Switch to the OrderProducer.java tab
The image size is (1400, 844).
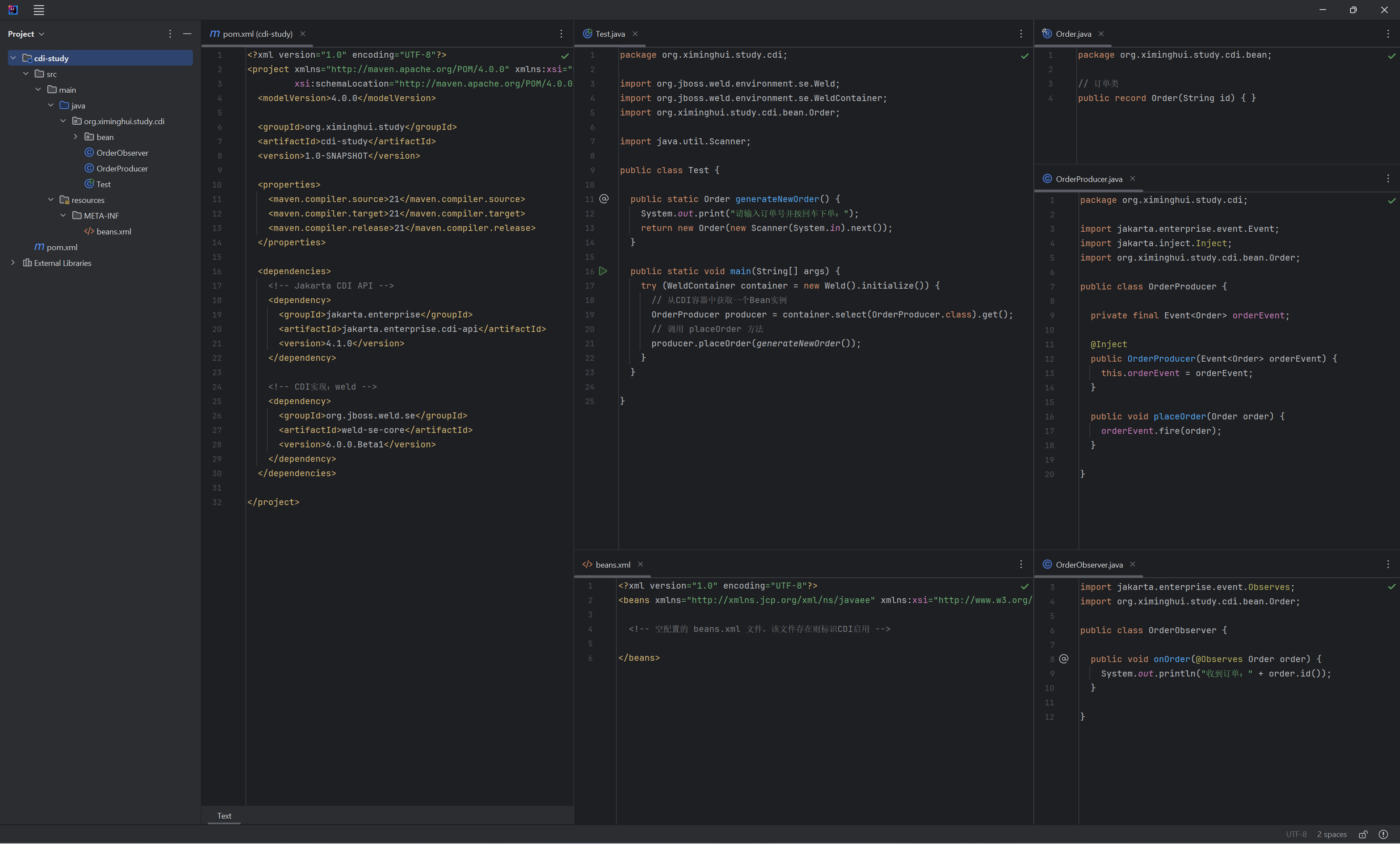click(x=1088, y=179)
